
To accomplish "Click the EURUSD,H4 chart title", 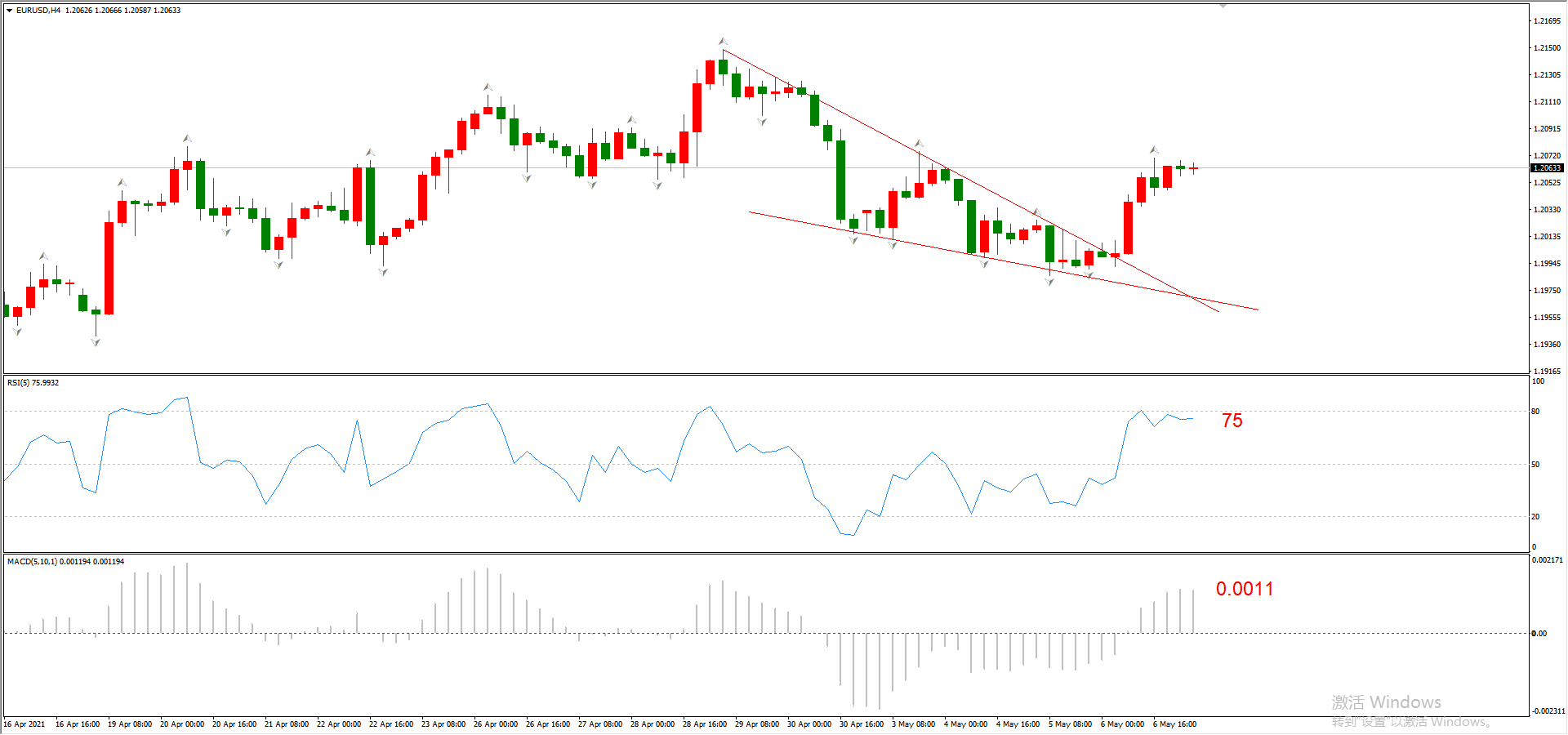I will click(38, 11).
